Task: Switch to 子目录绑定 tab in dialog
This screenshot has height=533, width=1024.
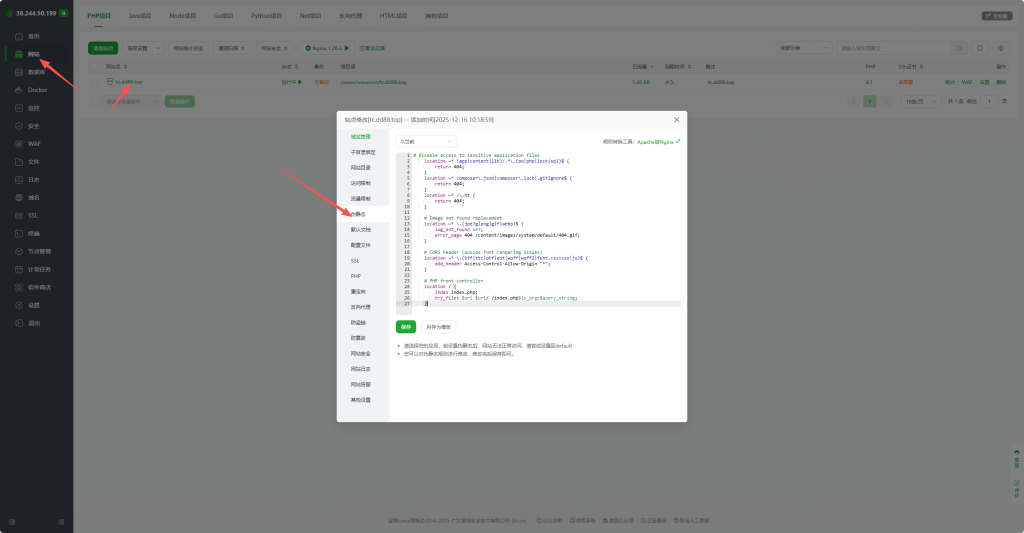Action: click(362, 152)
